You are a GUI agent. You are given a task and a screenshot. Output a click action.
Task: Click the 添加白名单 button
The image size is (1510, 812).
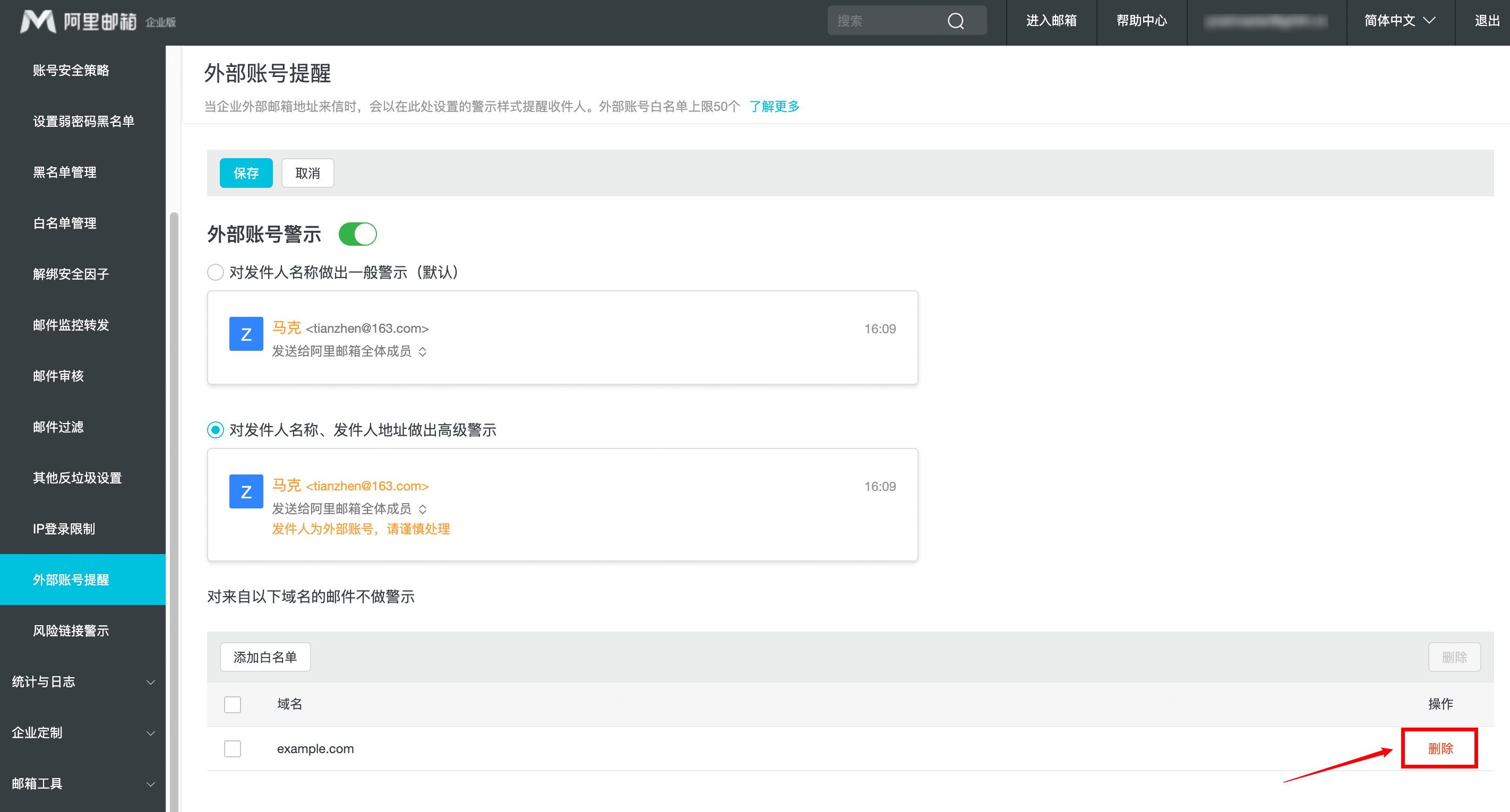point(265,656)
